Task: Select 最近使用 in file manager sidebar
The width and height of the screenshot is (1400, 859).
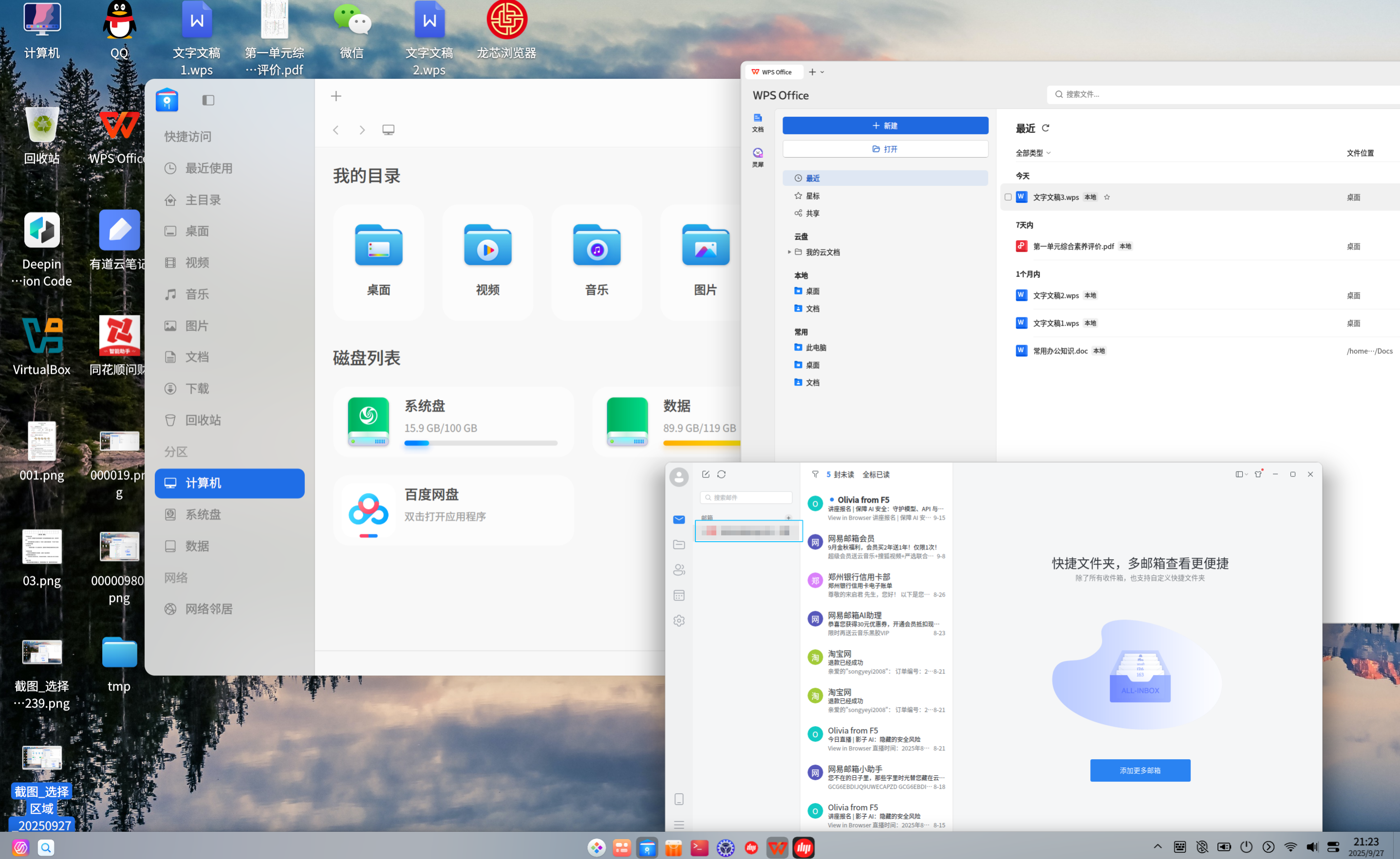Action: point(229,169)
